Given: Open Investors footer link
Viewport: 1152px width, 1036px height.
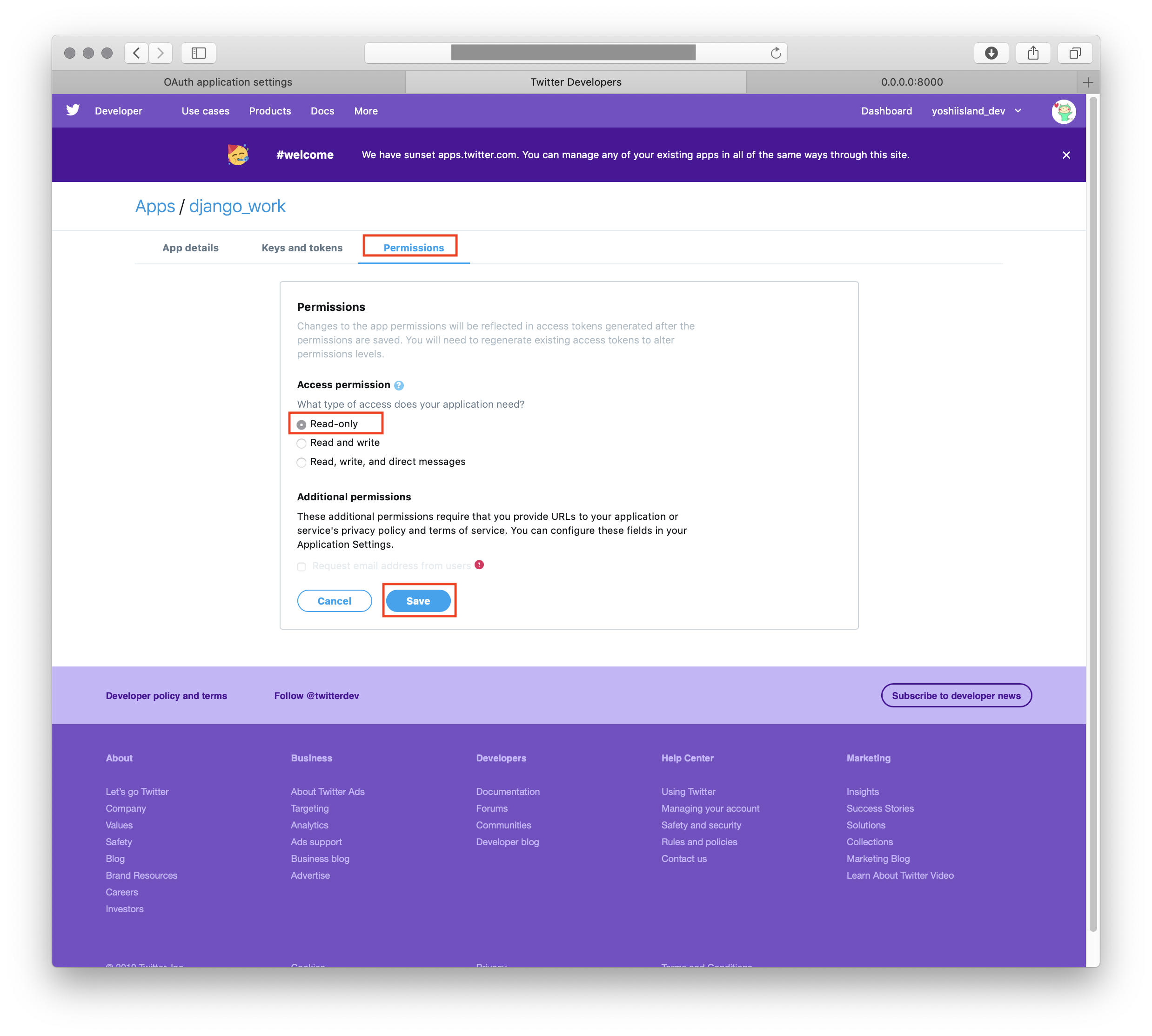Looking at the screenshot, I should pos(125,909).
